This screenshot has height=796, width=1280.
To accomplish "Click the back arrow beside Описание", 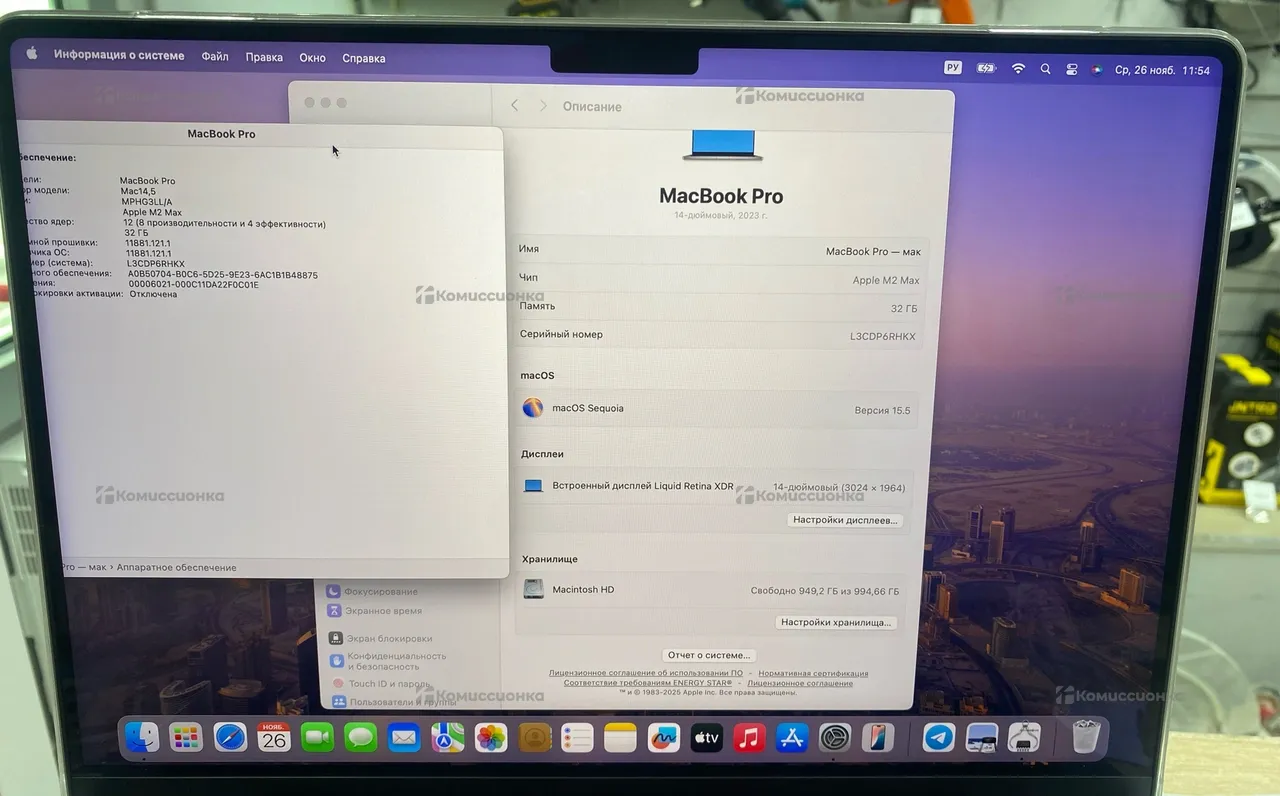I will pos(515,105).
